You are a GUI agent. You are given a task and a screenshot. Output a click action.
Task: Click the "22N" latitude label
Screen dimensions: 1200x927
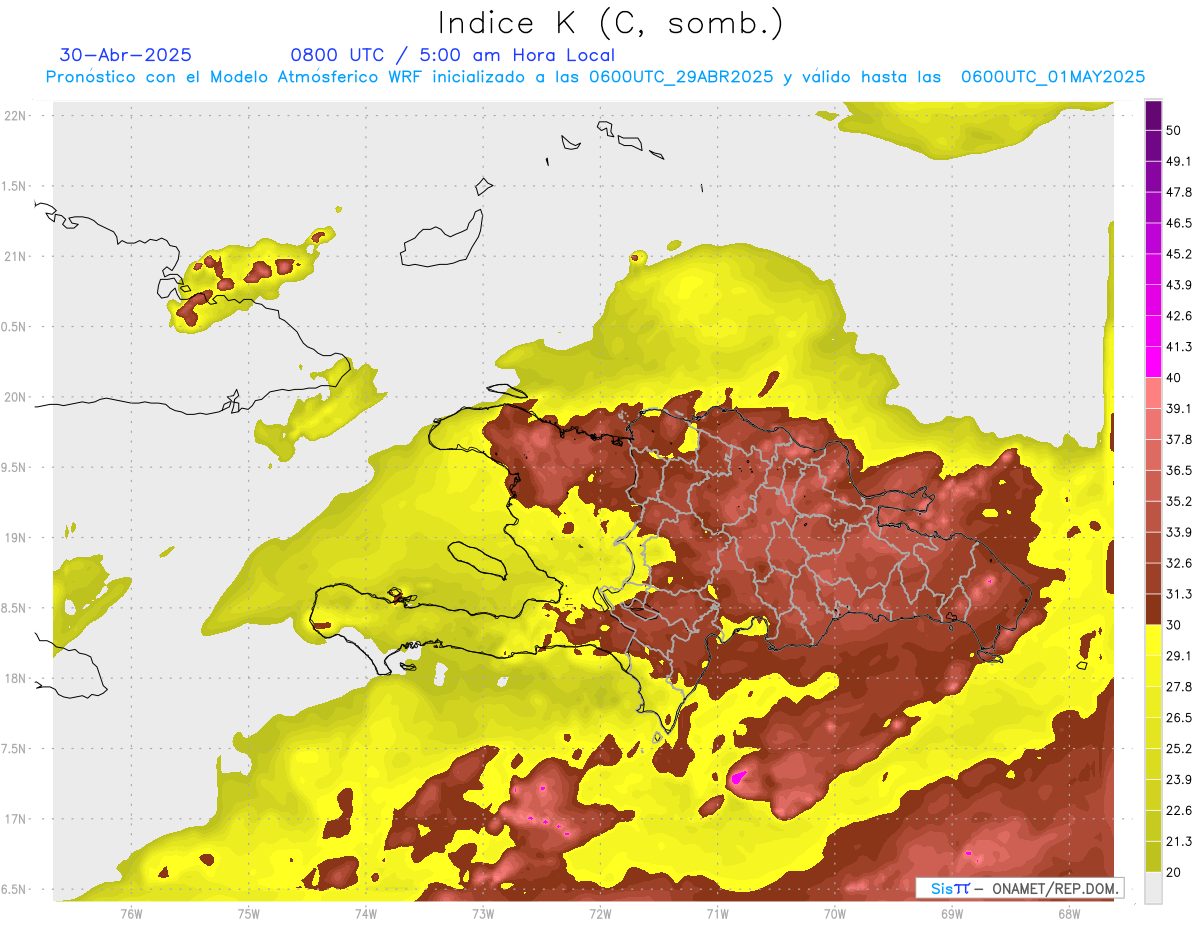tap(15, 116)
